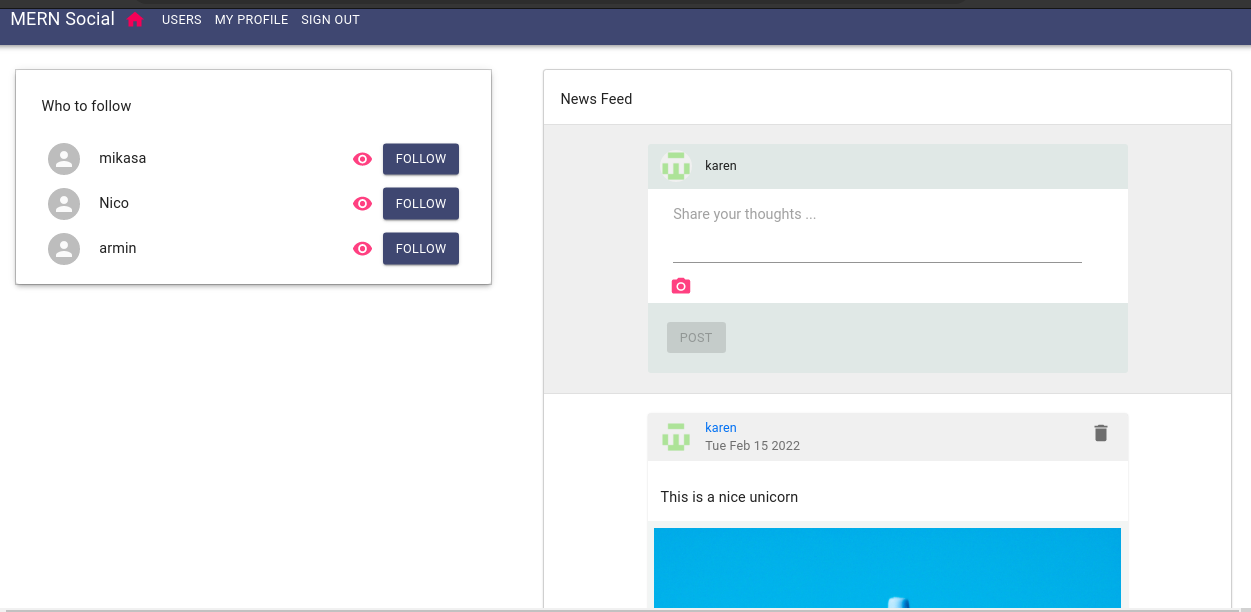Image resolution: width=1251 pixels, height=612 pixels.
Task: Click the camera icon to upload photo
Action: [681, 286]
